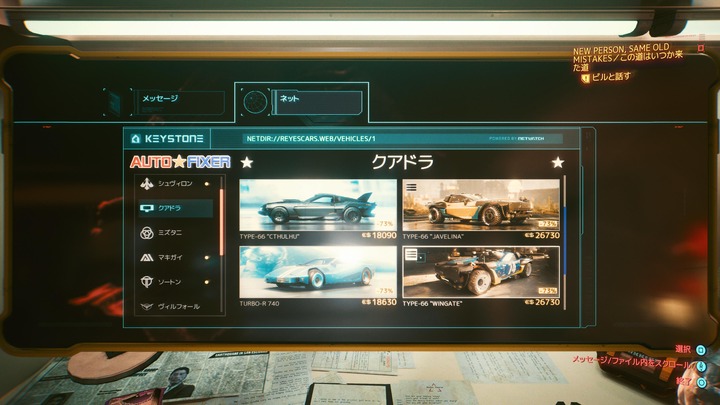Click the 18630 price
The width and height of the screenshot is (720, 405).
pos(379,302)
